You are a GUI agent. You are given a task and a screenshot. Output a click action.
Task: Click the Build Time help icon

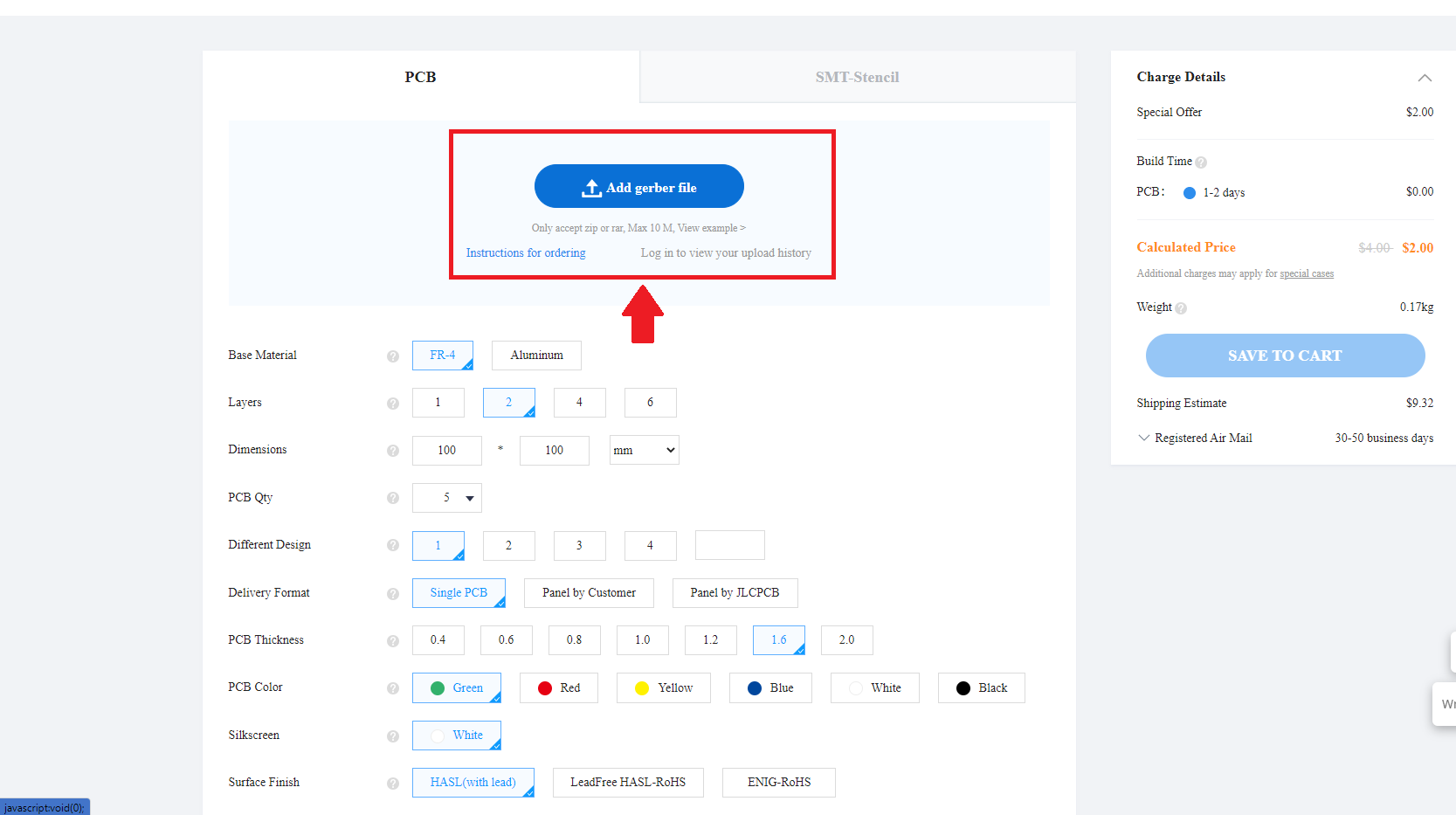point(1201,162)
